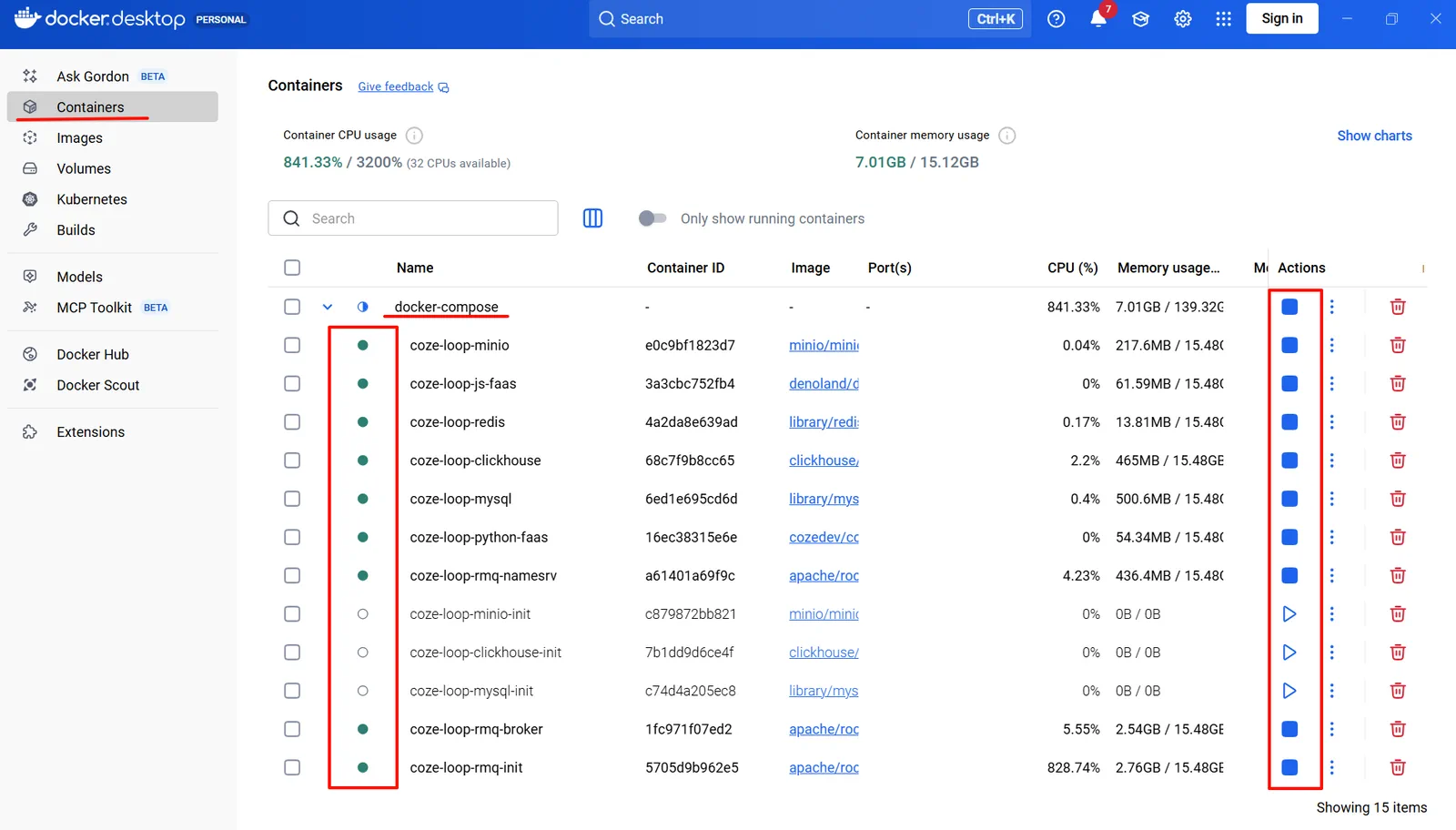Stop the coze-loop-rmq-init container
The width and height of the screenshot is (1456, 830).
coord(1289,767)
